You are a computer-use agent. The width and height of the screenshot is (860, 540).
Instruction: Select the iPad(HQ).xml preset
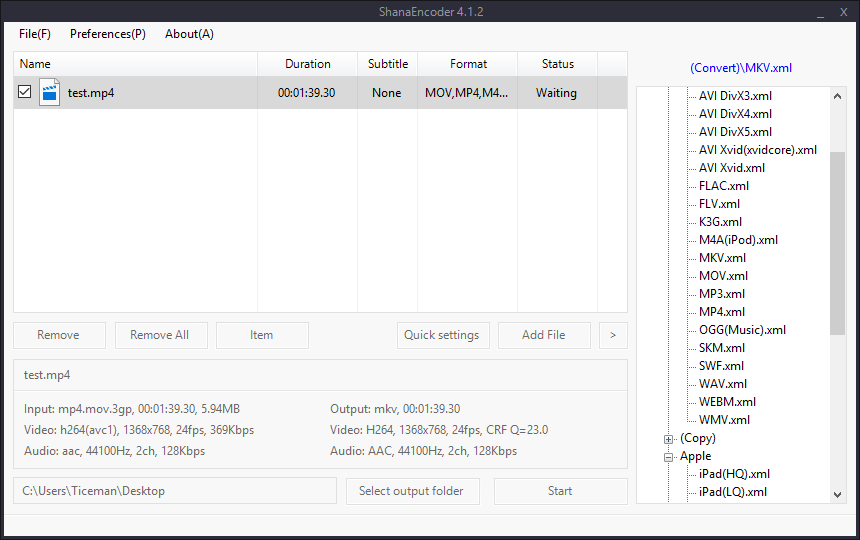[x=734, y=474]
